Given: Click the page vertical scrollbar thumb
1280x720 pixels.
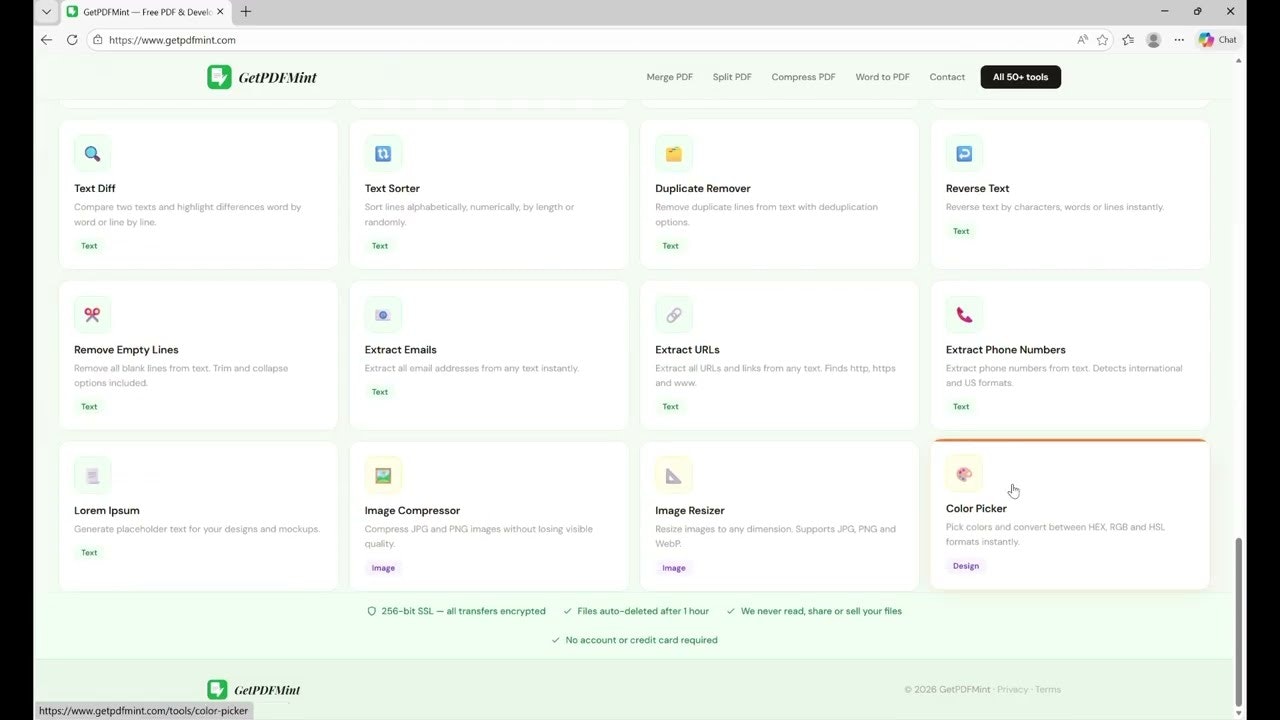Looking at the screenshot, I should tap(1240, 620).
